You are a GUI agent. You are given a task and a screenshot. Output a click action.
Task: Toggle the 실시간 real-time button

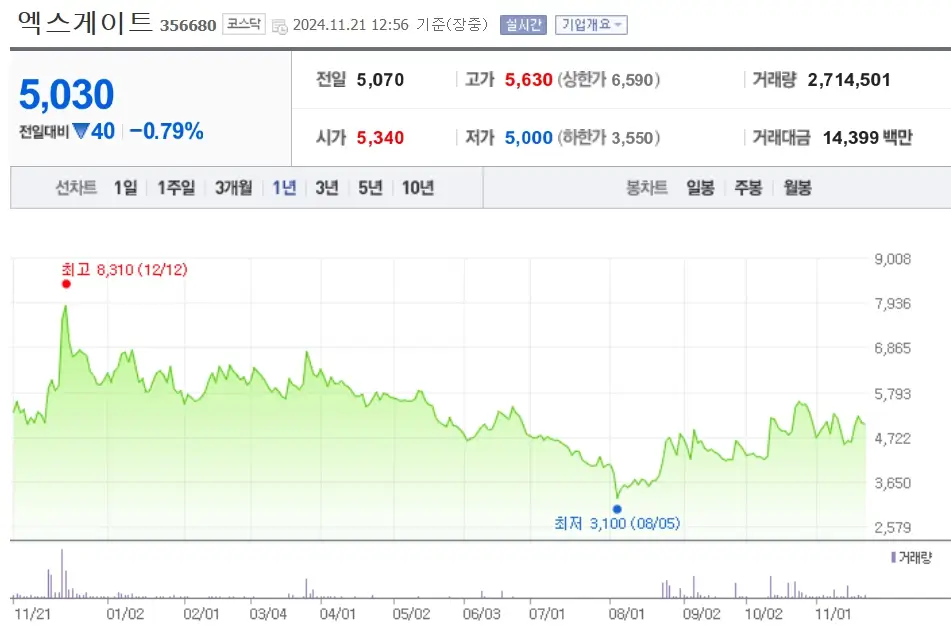tap(523, 25)
